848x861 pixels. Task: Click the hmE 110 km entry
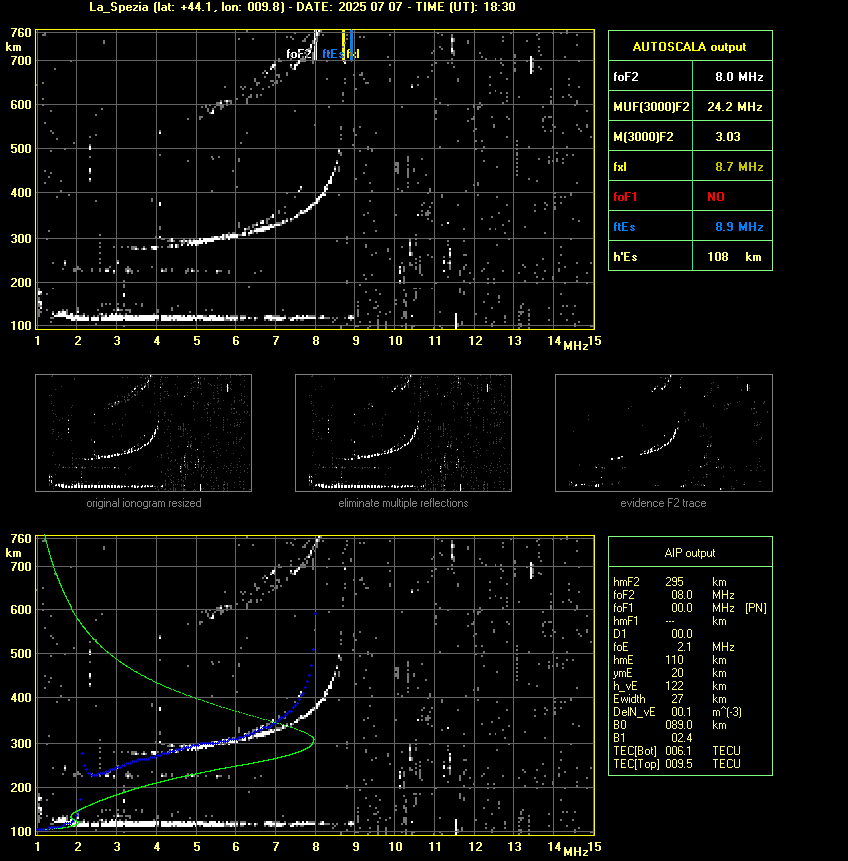coord(670,661)
